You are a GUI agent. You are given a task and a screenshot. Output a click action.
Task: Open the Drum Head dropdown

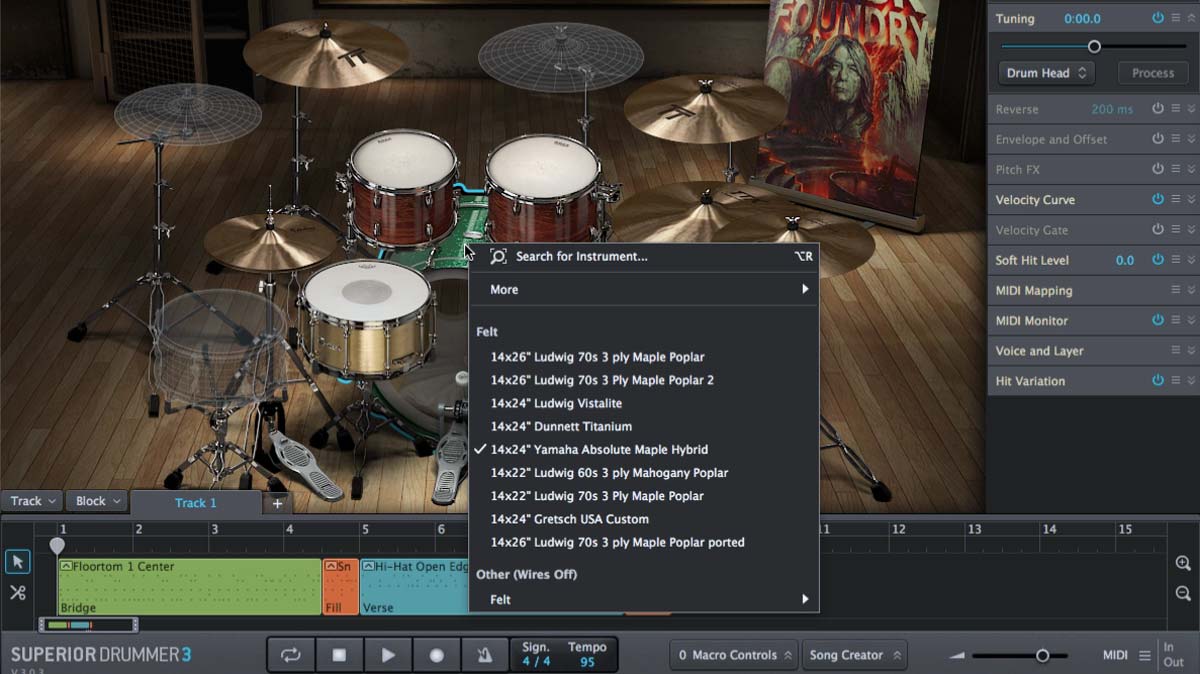tap(1047, 73)
